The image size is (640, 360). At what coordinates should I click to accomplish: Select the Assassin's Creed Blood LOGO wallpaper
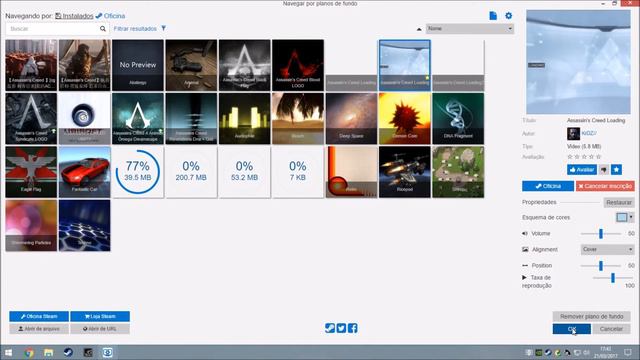point(298,65)
